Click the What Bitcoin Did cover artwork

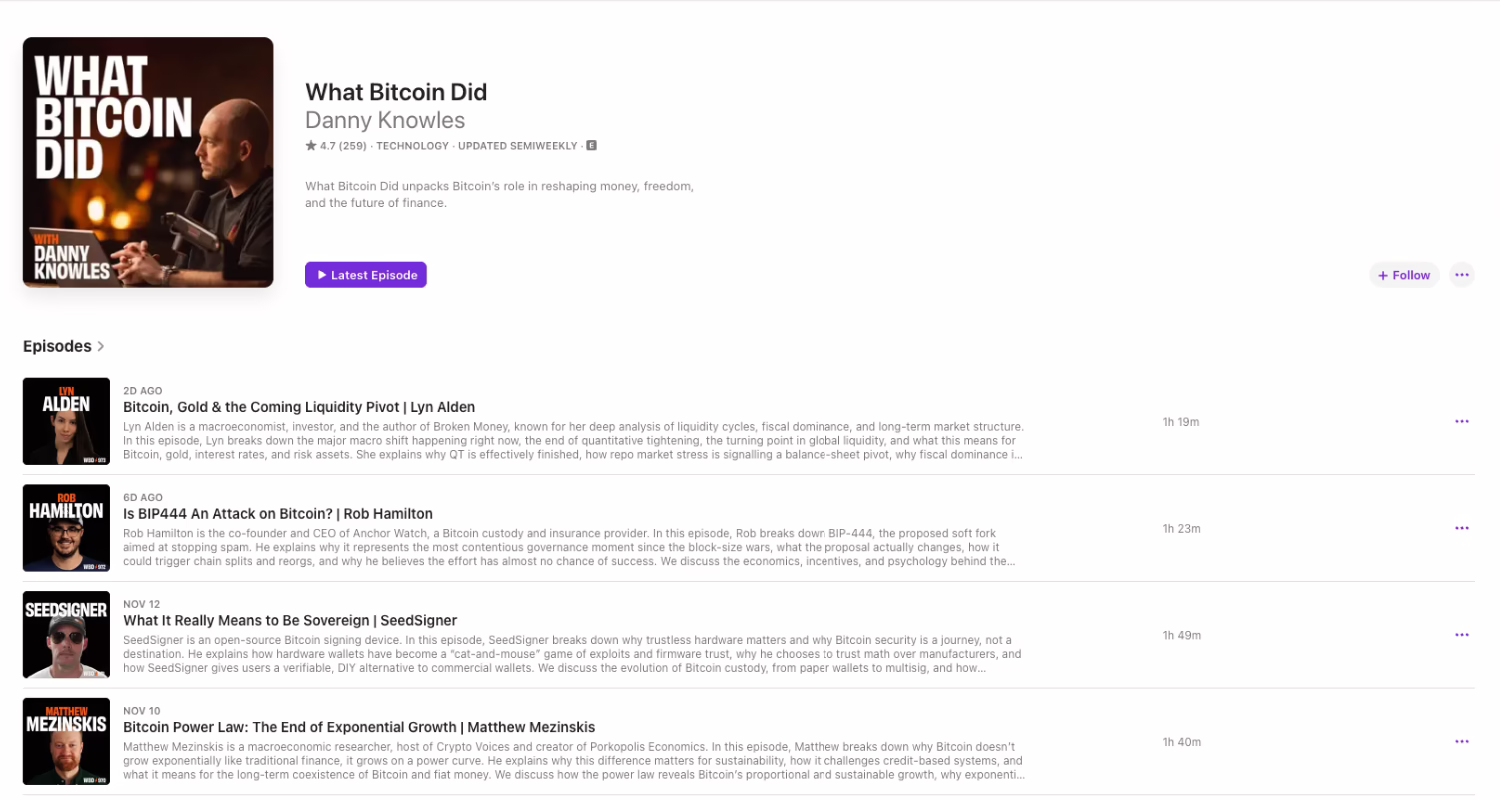click(147, 162)
